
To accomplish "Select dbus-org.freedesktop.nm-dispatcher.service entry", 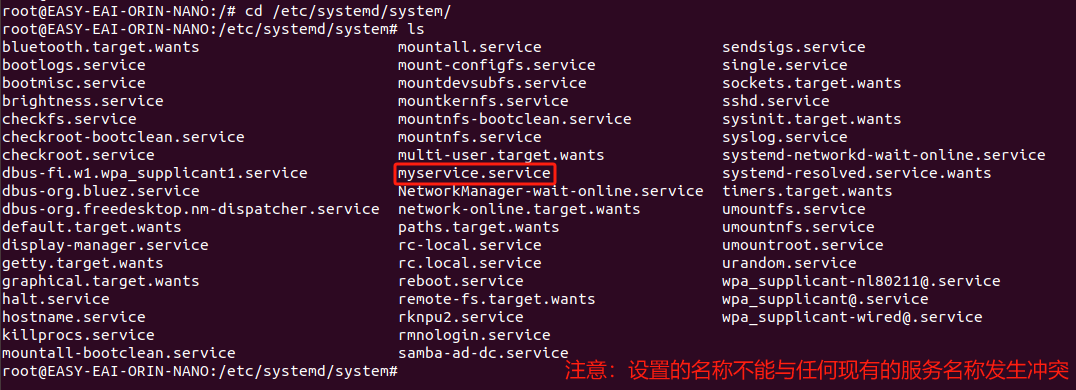I will 191,209.
